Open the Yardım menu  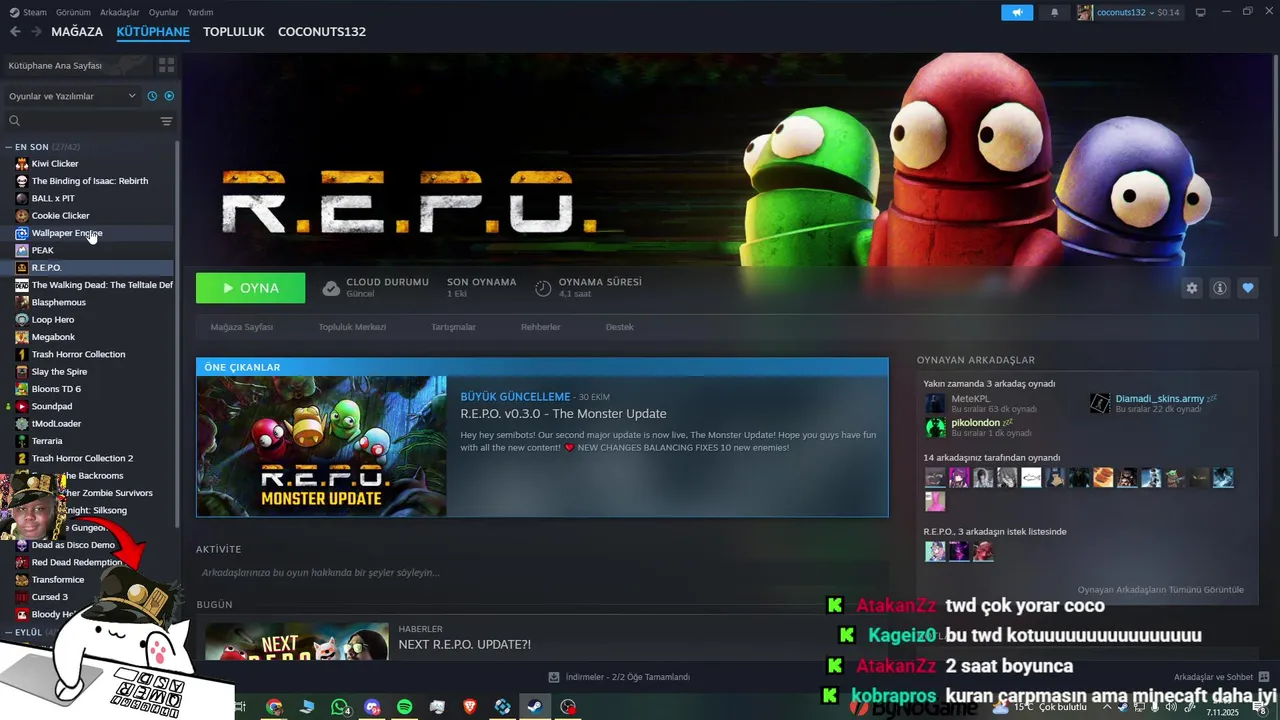201,12
